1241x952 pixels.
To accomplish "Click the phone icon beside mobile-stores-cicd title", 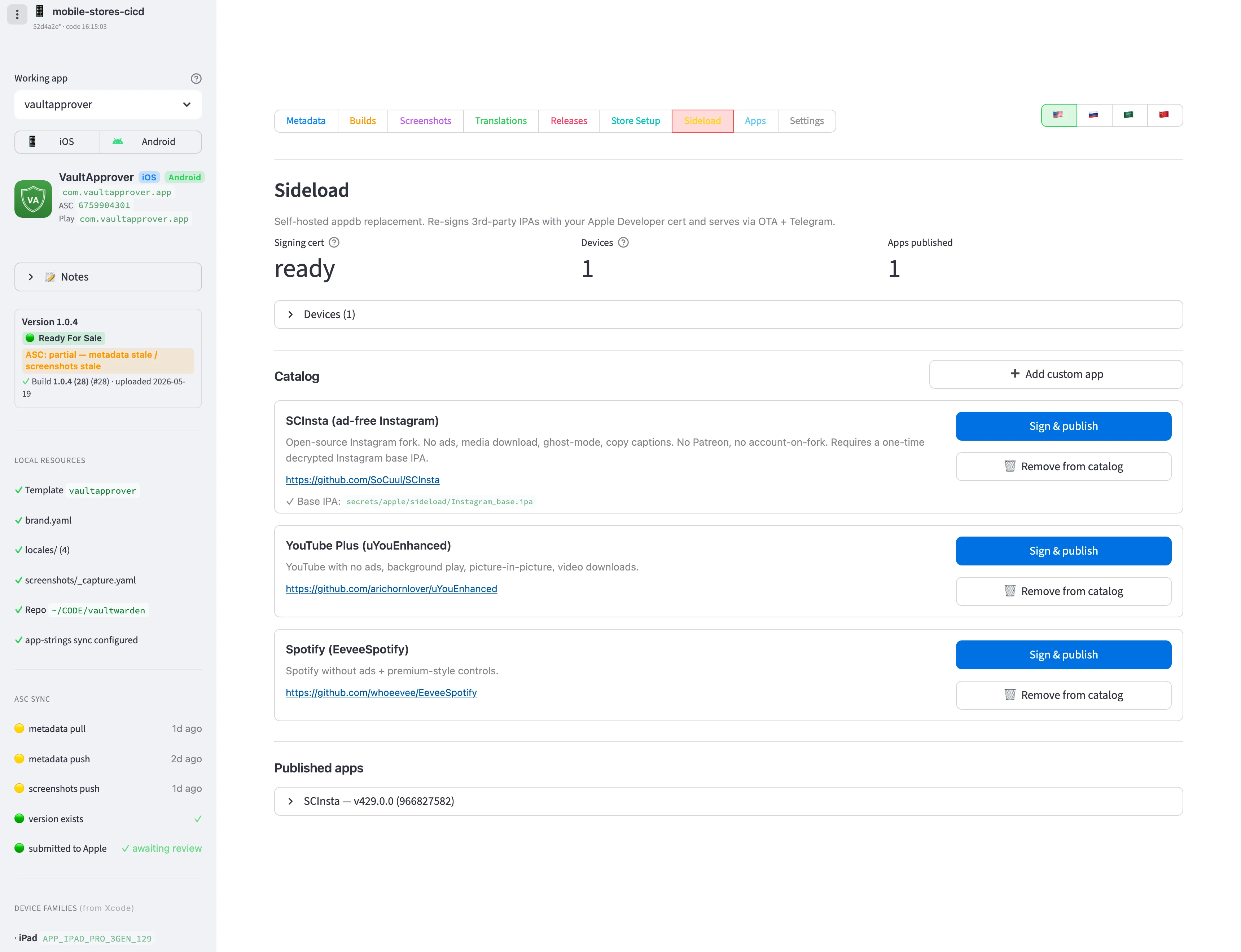I will pos(40,11).
